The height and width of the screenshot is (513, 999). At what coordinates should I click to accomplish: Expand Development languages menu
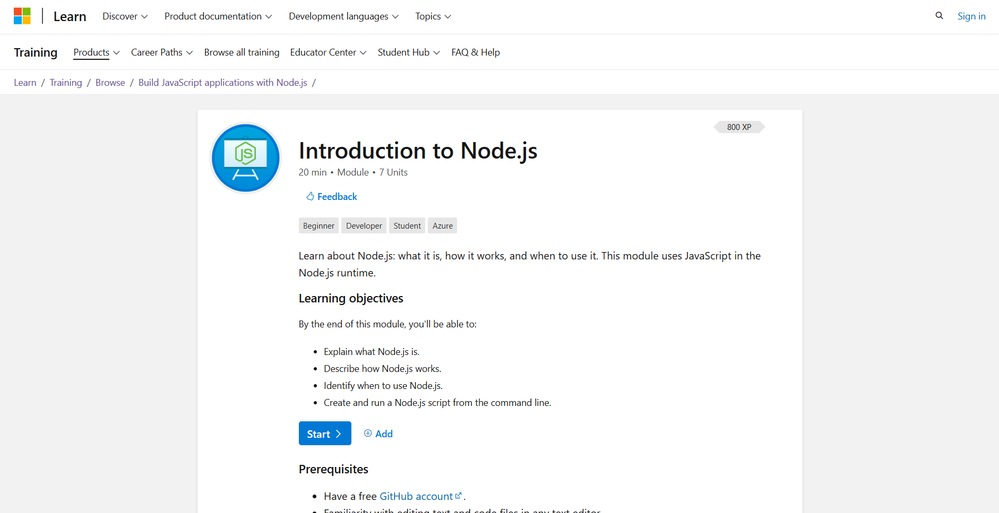point(344,17)
